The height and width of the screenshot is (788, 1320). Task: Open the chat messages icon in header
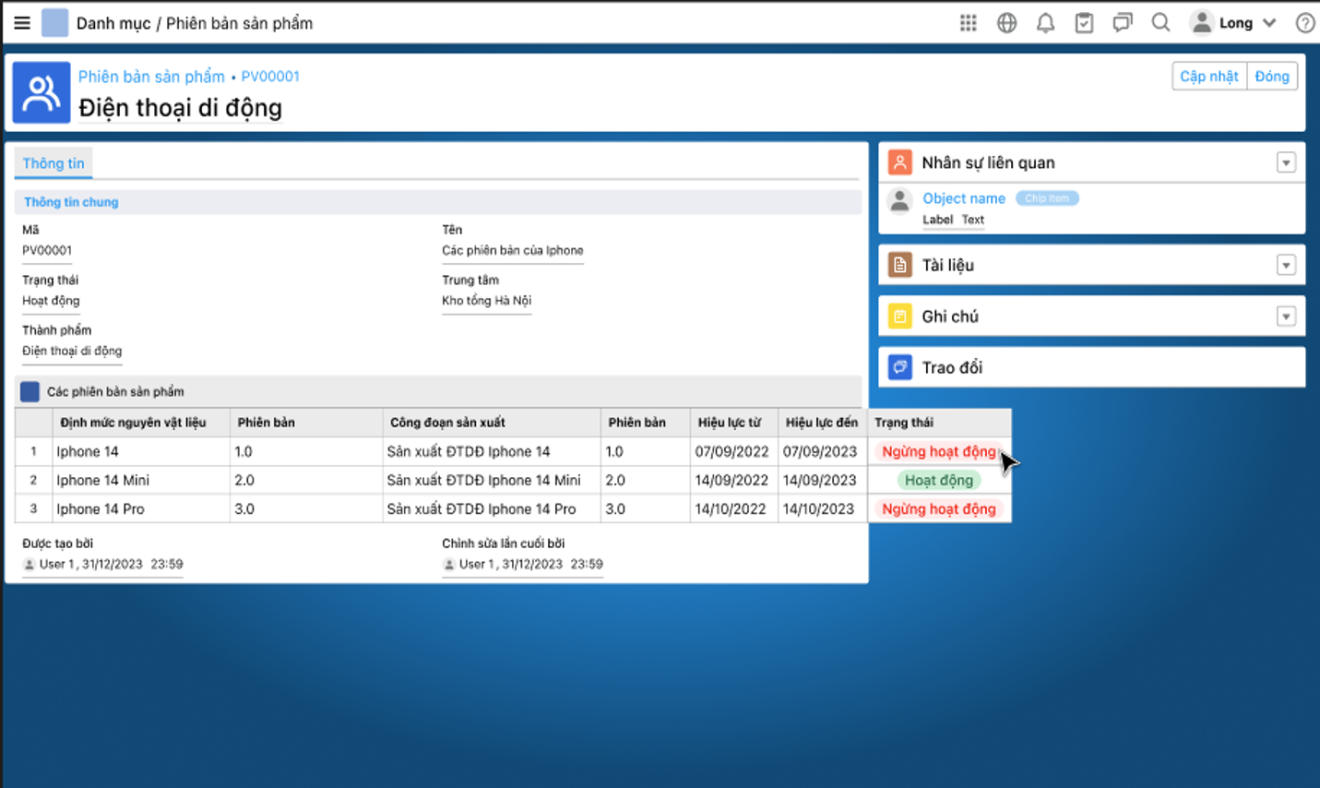[1122, 23]
